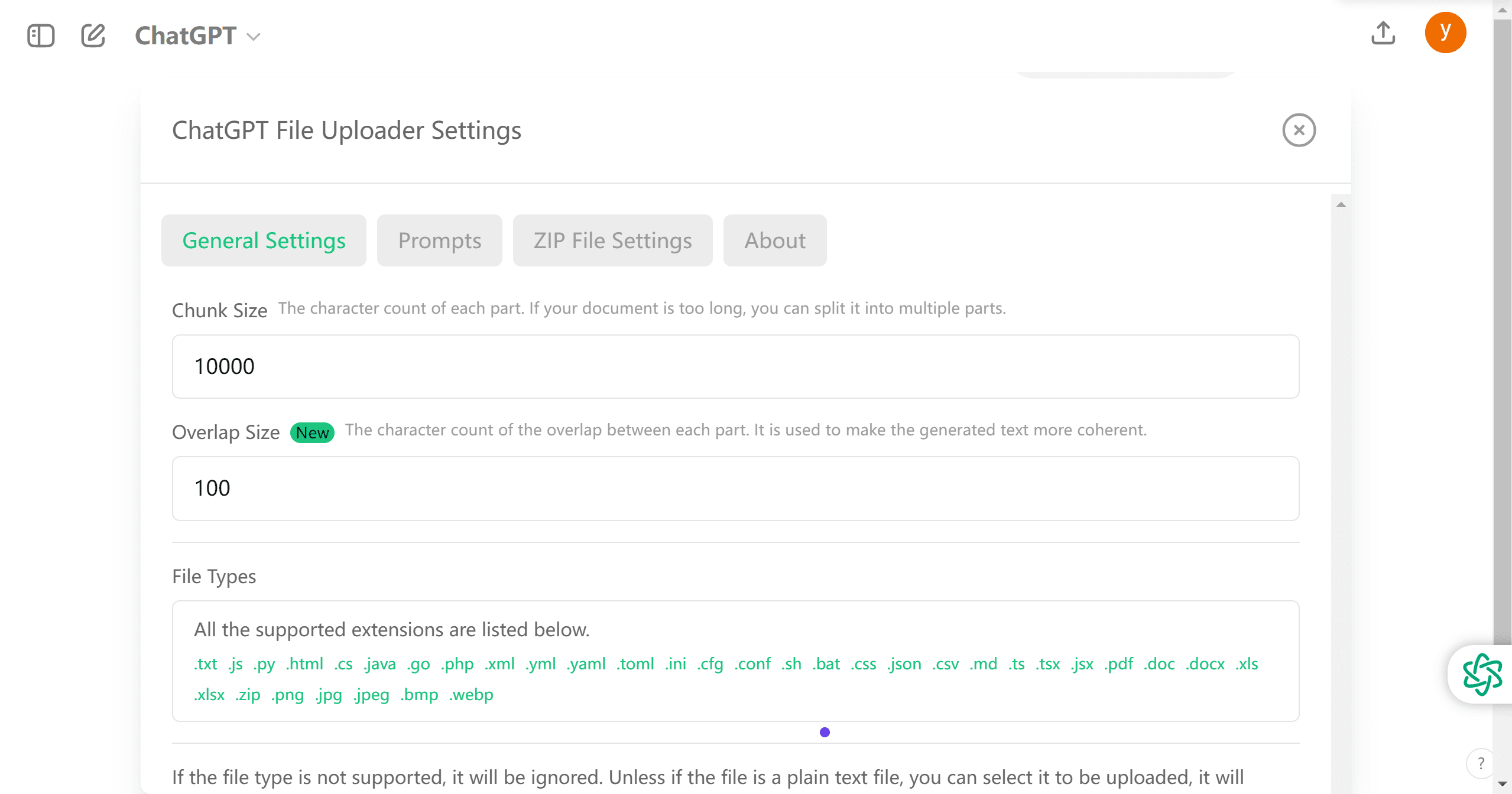
Task: Click the .webp extension link
Action: click(471, 695)
